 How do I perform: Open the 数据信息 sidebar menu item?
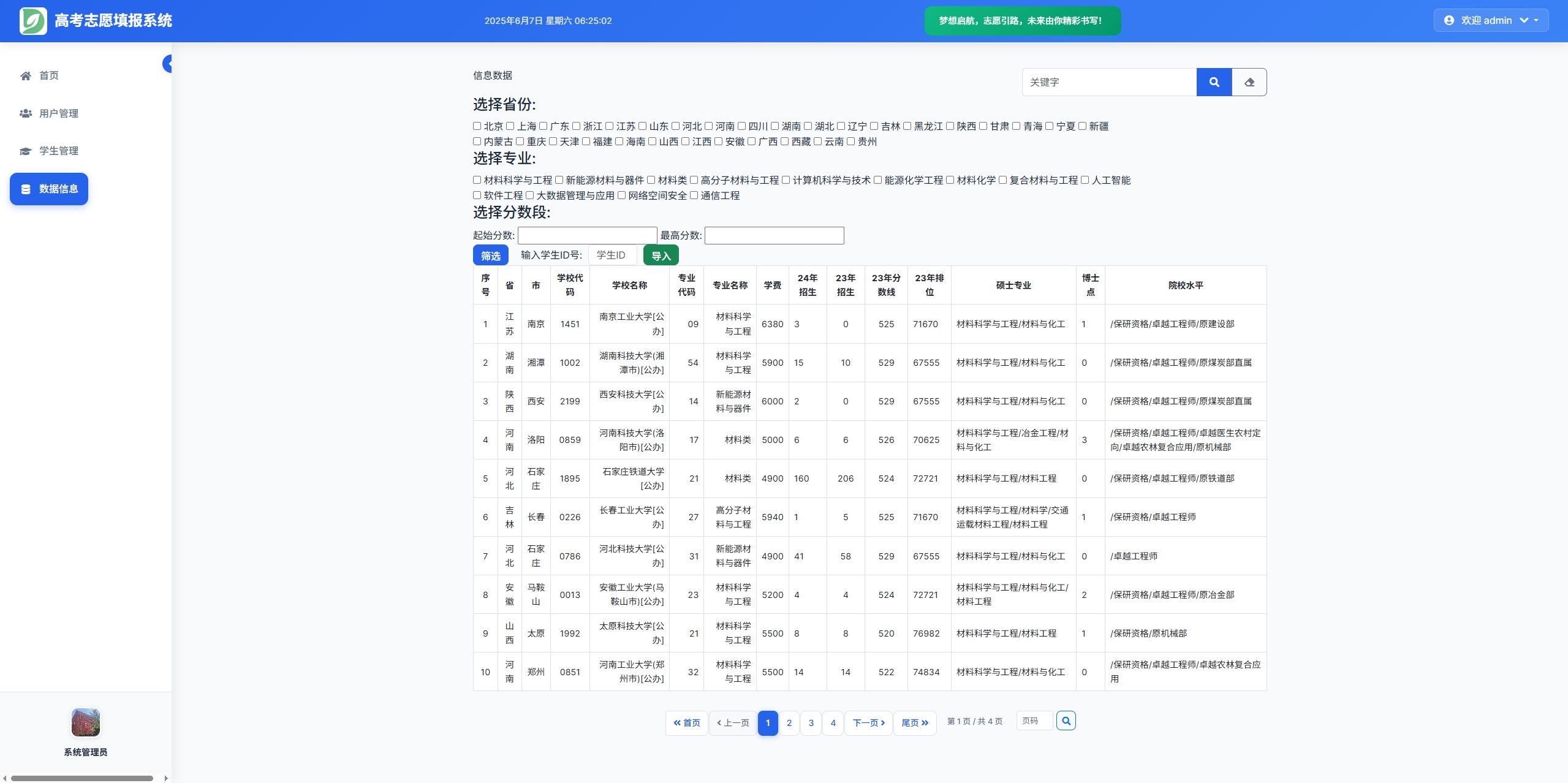coord(49,189)
